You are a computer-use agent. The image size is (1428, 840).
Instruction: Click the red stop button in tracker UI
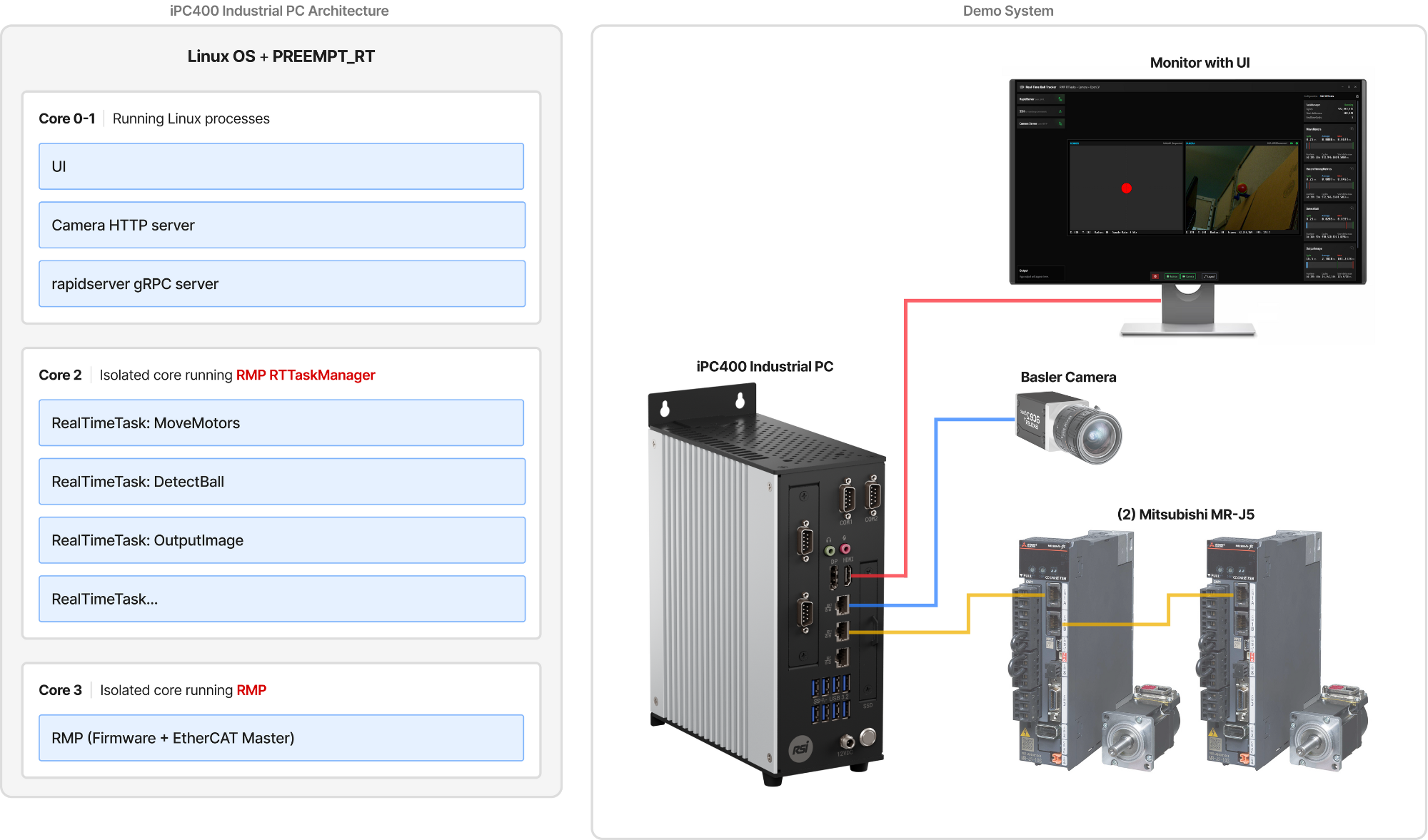(x=1155, y=276)
